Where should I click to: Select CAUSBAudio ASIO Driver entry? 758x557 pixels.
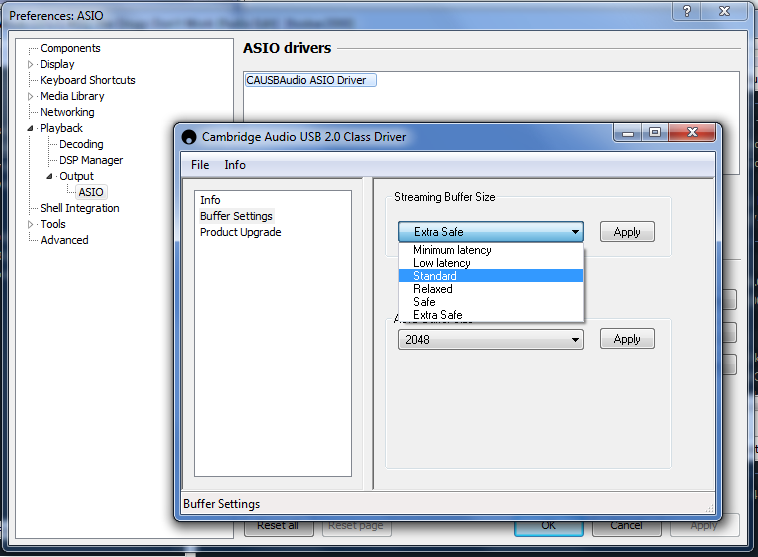click(311, 80)
